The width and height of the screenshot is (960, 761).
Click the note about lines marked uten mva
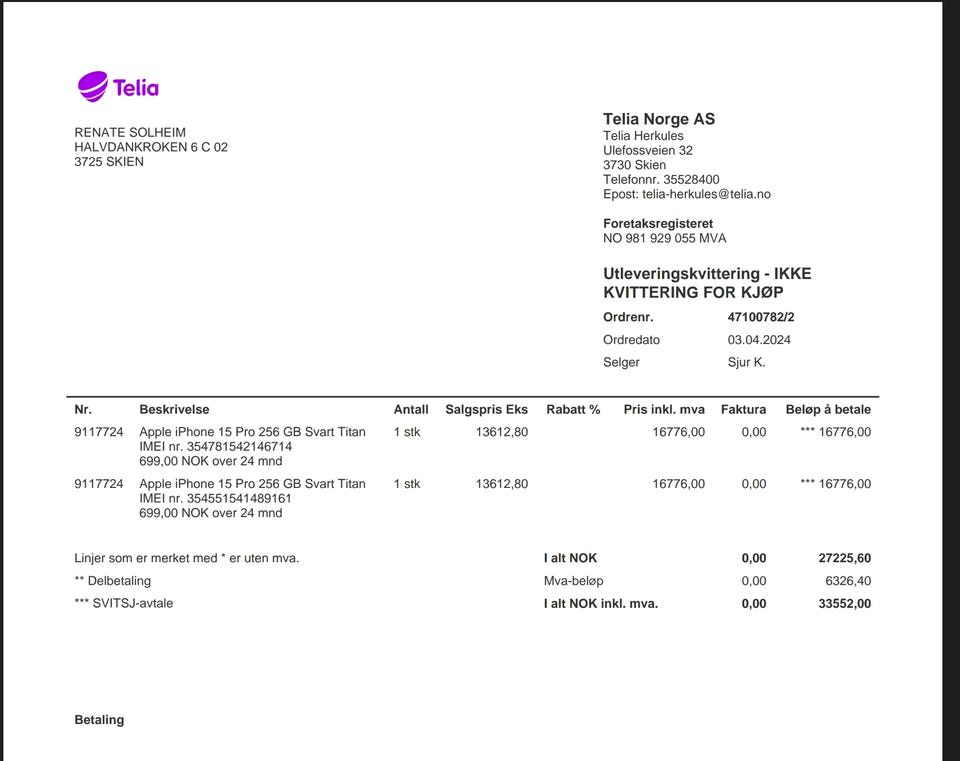(x=187, y=558)
